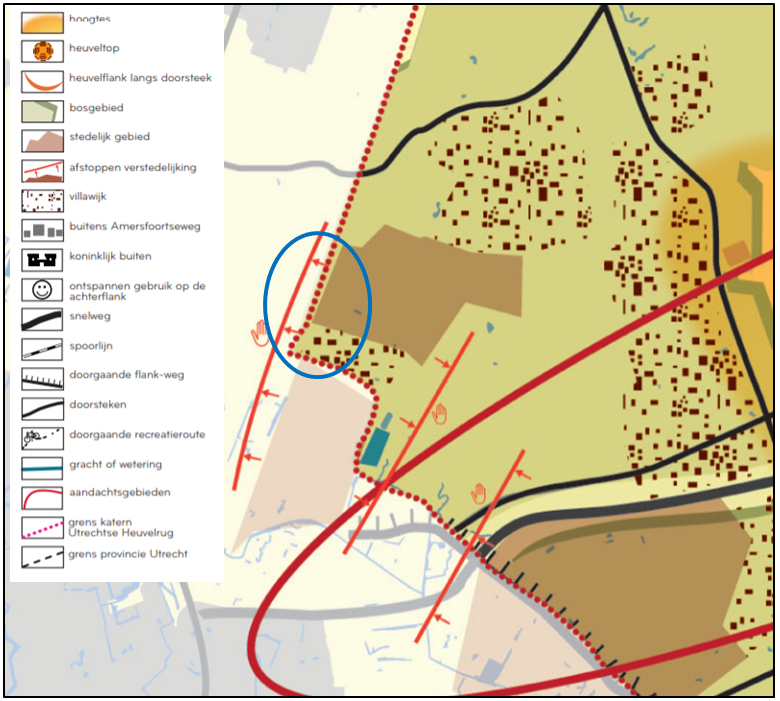Click the 'gracht of wetering' legend label
Image resolution: width=780 pixels, height=701 pixels.
point(115,465)
